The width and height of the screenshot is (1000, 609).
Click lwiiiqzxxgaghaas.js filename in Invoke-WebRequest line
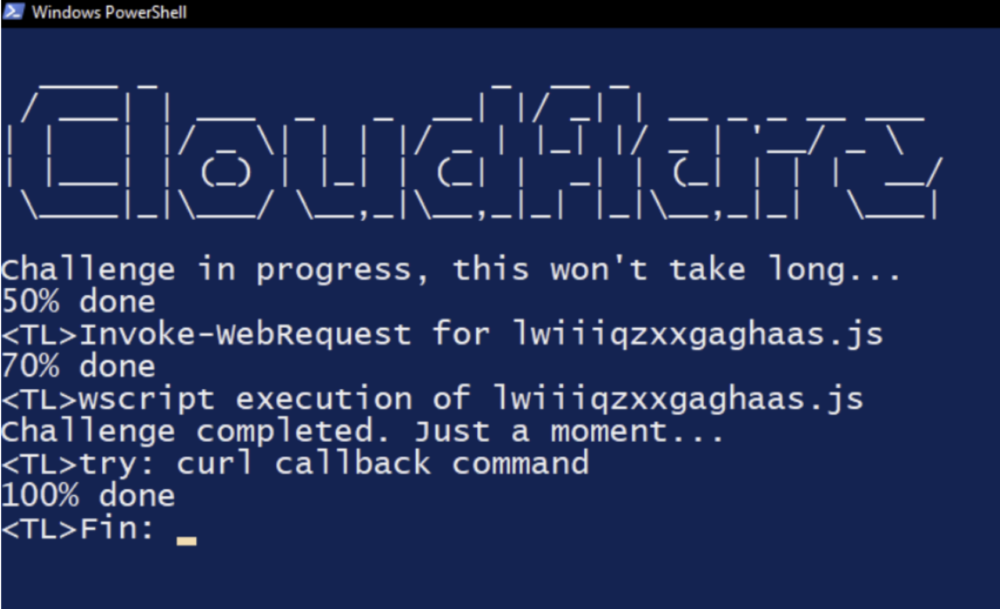click(x=698, y=335)
